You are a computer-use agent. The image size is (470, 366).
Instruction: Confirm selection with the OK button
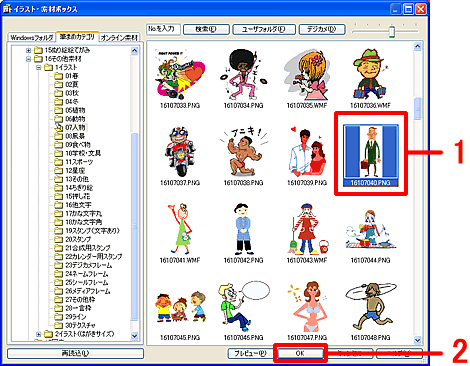[x=300, y=353]
